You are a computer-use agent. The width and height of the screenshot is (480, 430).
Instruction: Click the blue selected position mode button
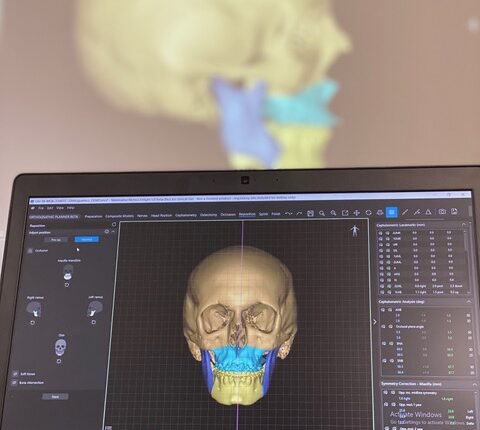87,239
